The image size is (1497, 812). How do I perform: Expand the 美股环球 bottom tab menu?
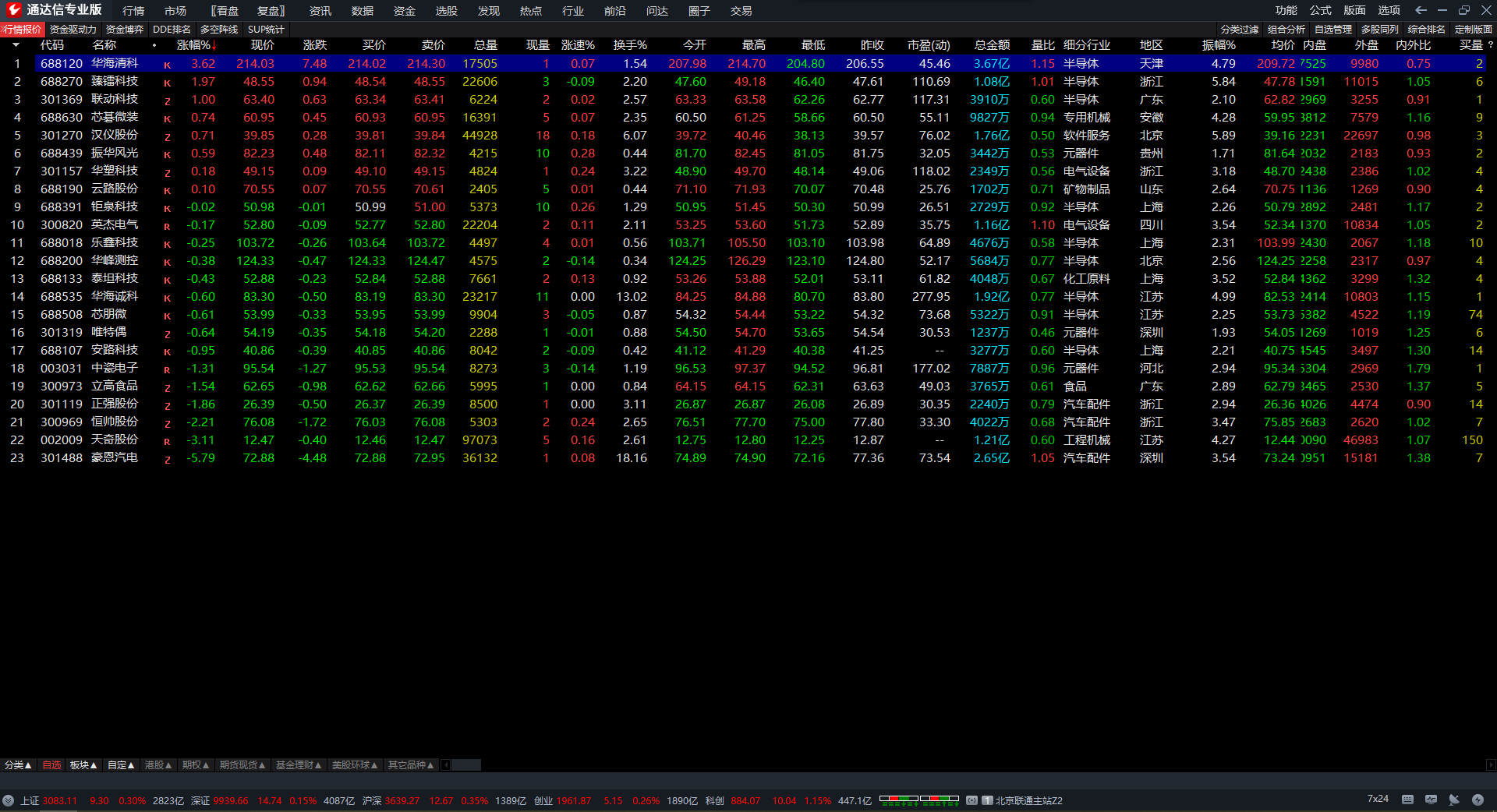355,765
